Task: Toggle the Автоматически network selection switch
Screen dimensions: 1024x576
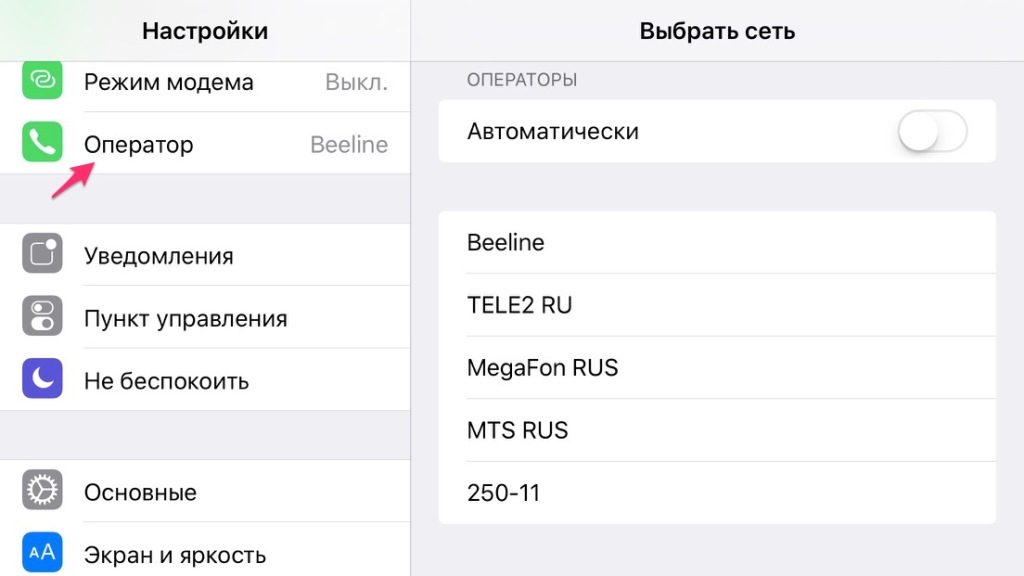Action: [x=932, y=131]
